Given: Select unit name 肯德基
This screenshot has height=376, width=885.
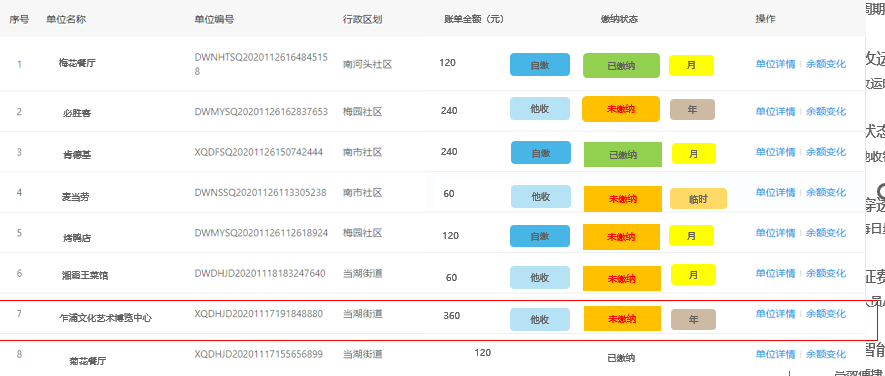Looking at the screenshot, I should [x=77, y=155].
